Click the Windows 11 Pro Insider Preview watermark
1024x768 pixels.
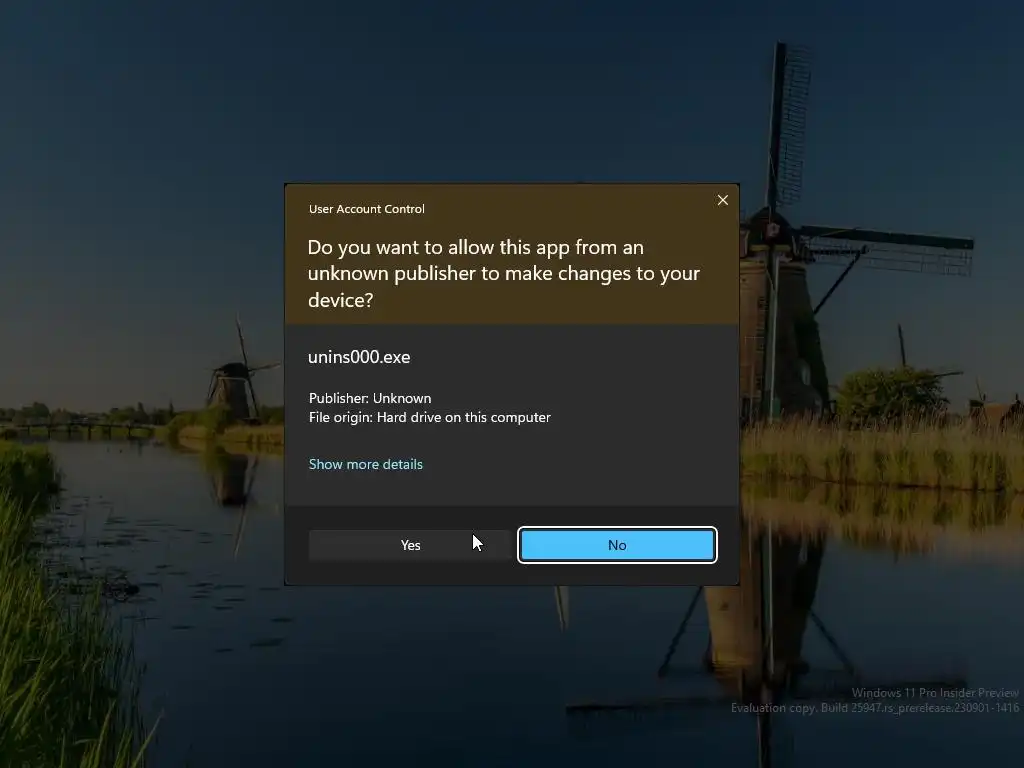click(935, 693)
